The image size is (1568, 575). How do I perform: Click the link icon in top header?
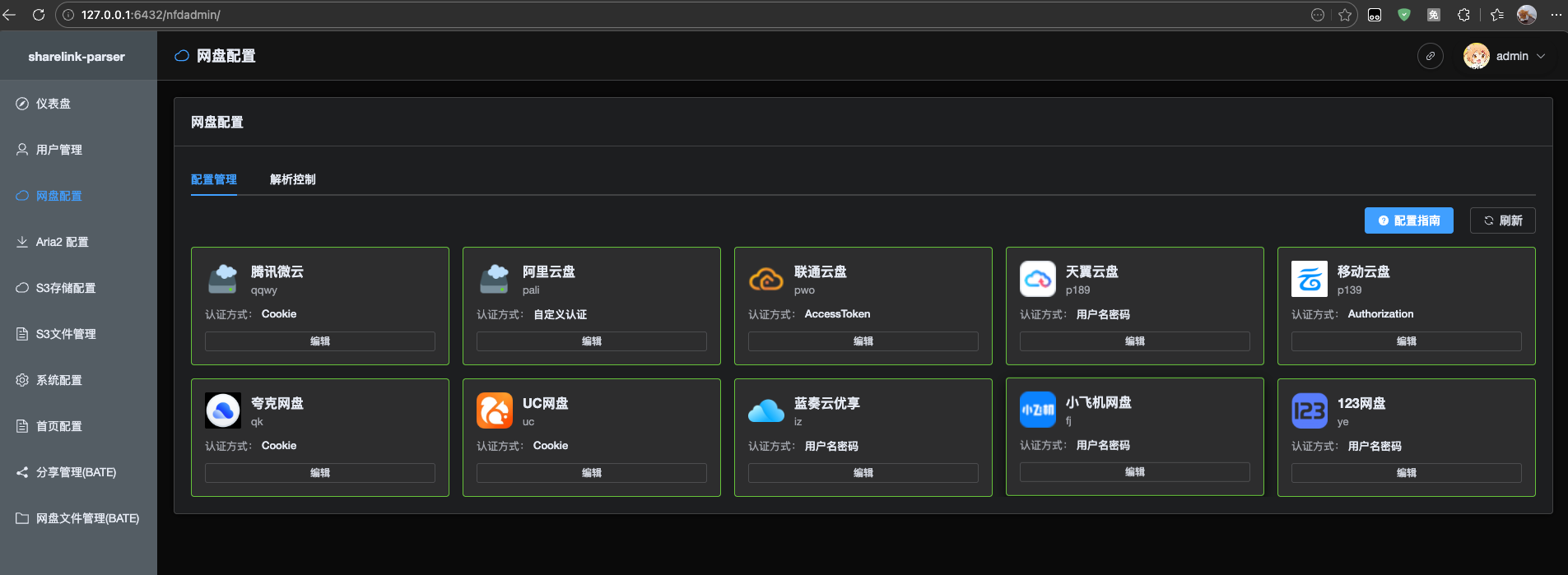[1430, 56]
